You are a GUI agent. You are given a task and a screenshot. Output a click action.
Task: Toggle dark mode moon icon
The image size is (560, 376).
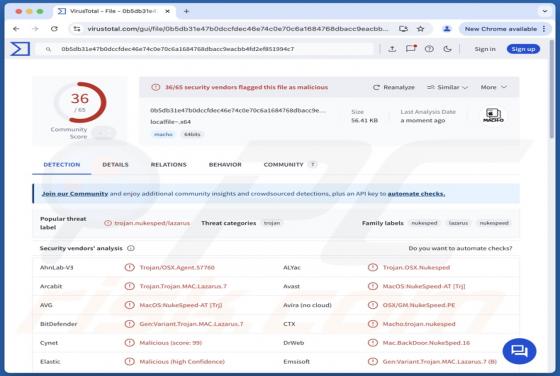[x=447, y=49]
